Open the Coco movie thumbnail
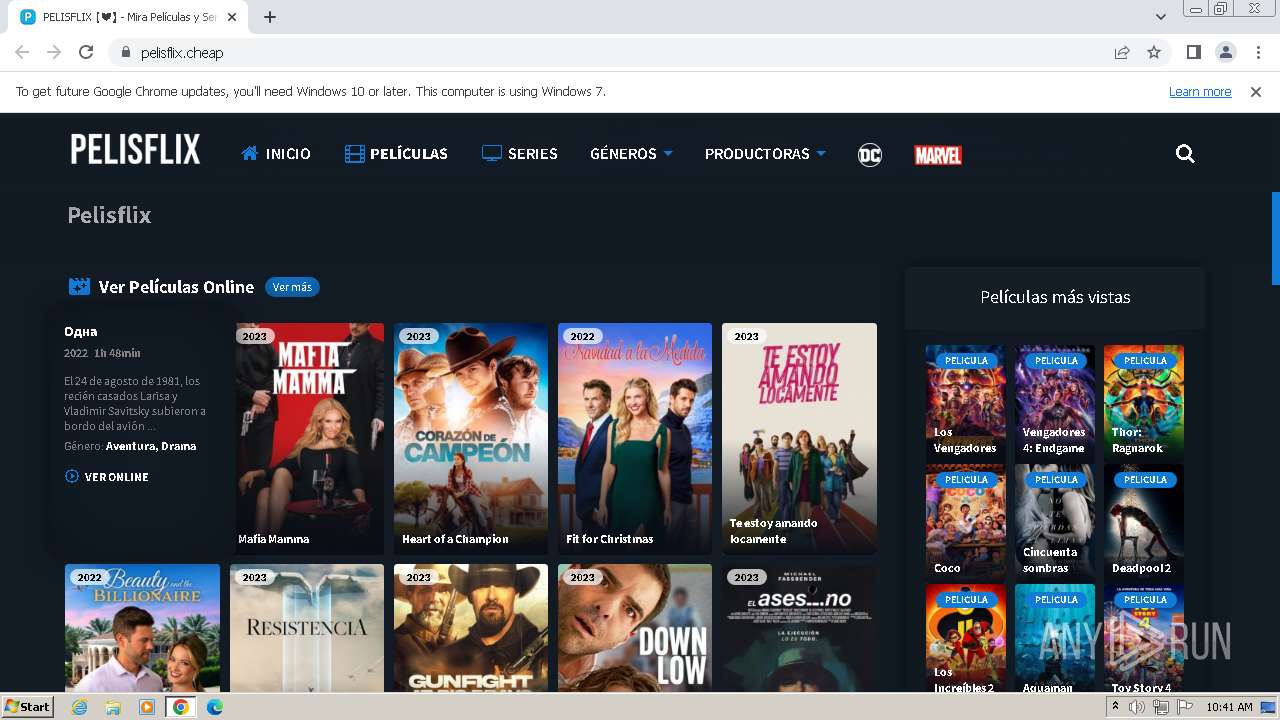The image size is (1280, 720). [965, 521]
